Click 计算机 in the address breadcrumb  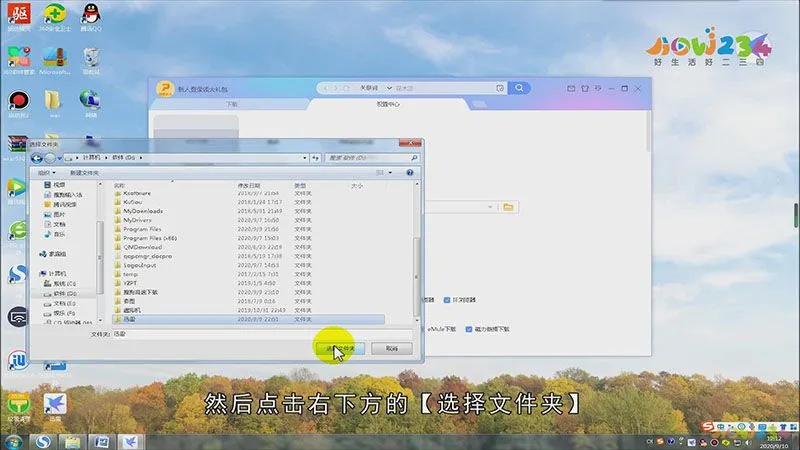[x=92, y=158]
